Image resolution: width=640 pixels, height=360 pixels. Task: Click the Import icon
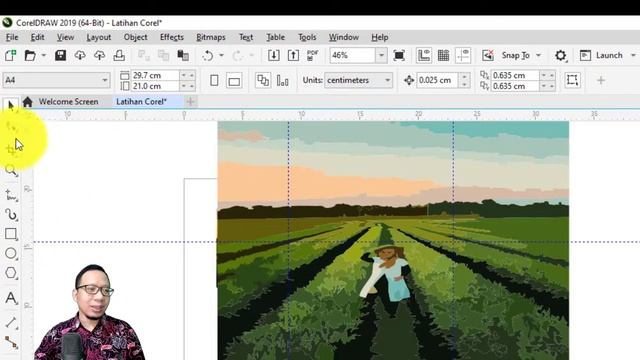pyautogui.click(x=273, y=55)
